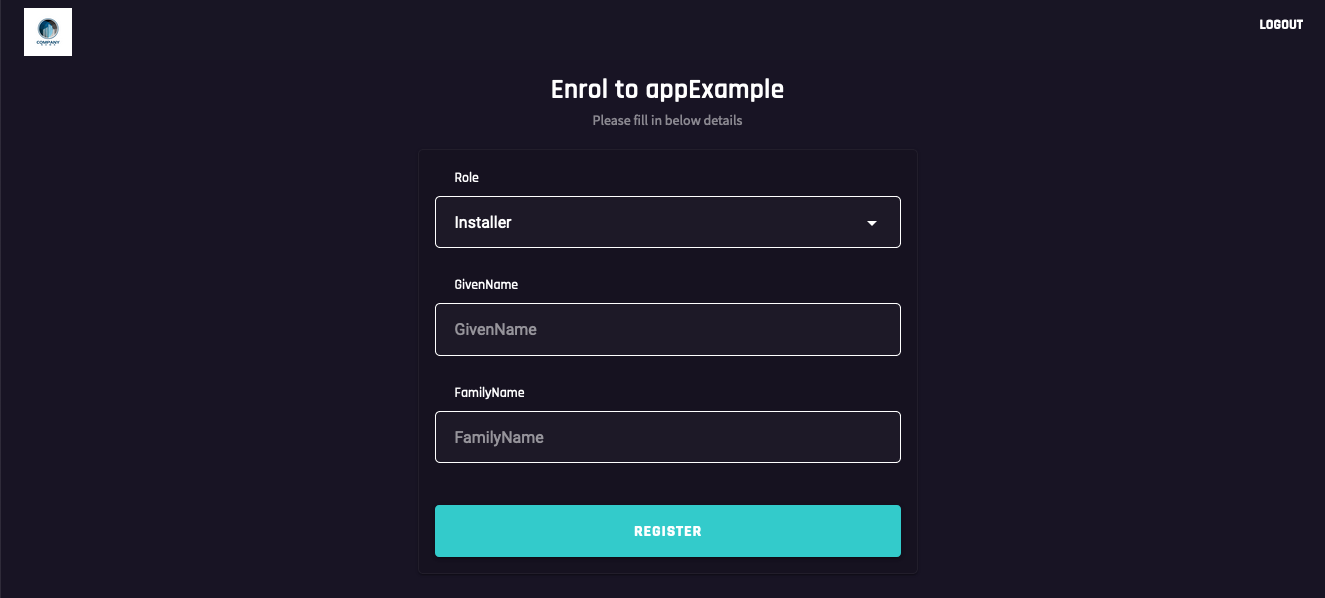Click the GivenName placeholder text
This screenshot has height=598, width=1325.
tap(496, 329)
